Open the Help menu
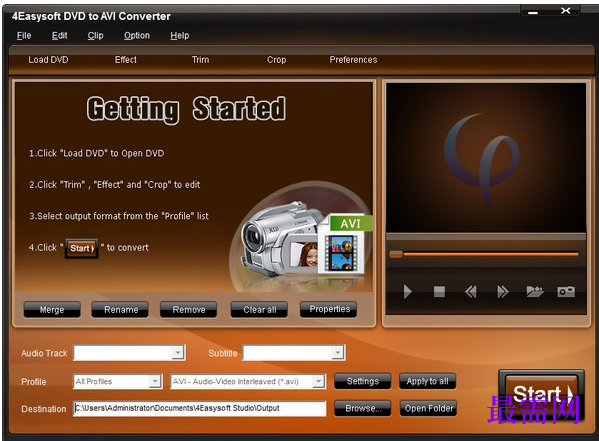Image resolution: width=599 pixels, height=441 pixels. tap(180, 36)
